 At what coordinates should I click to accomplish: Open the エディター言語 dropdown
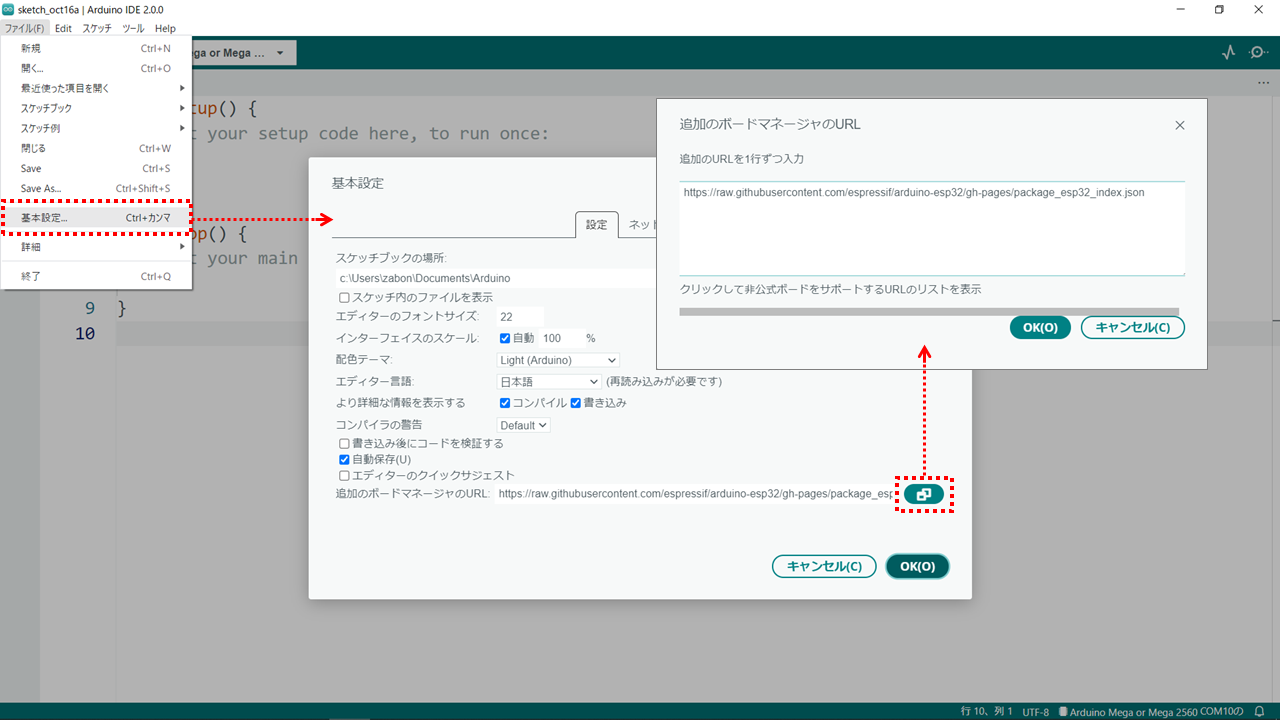tap(548, 380)
